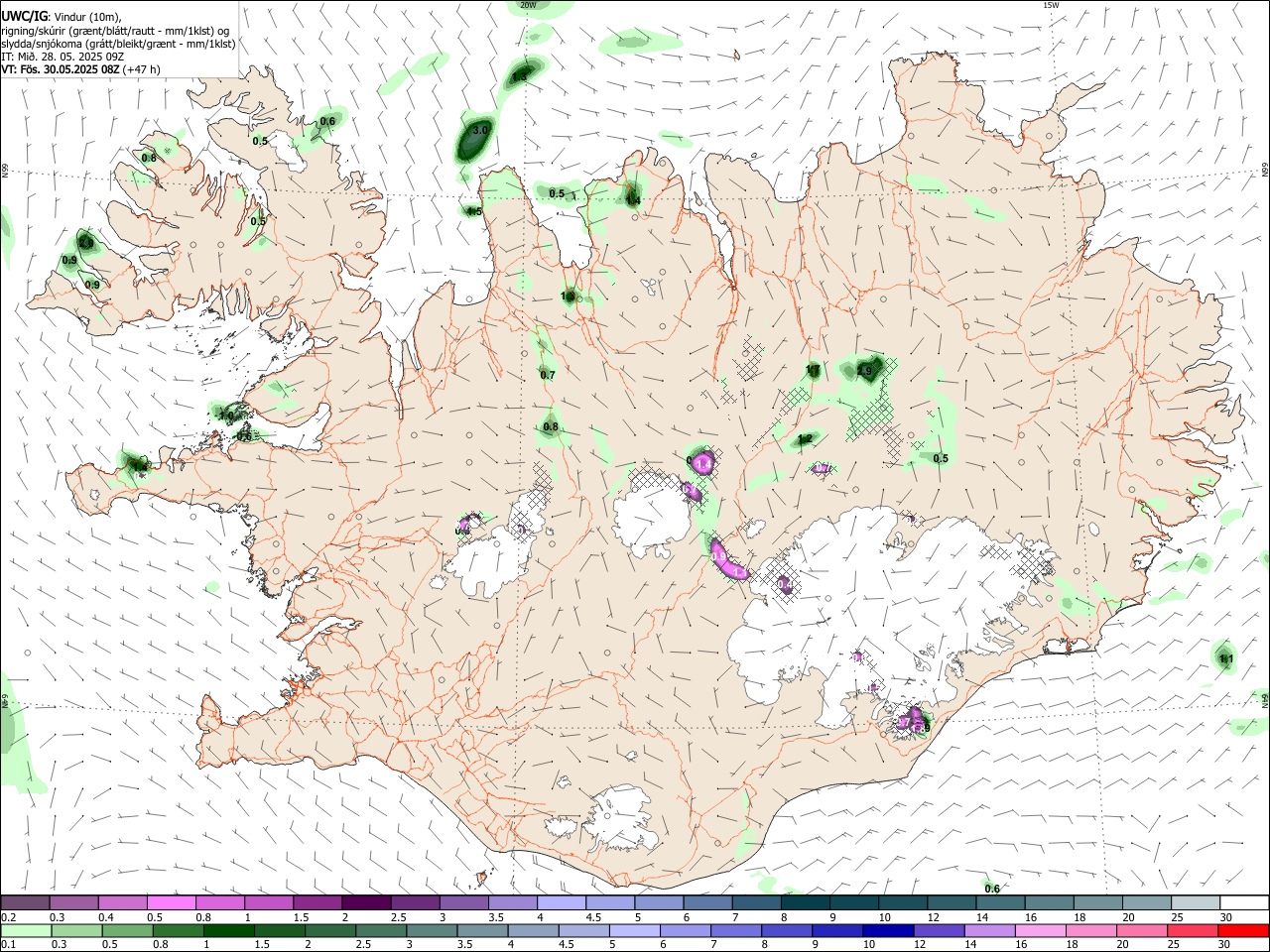Click the '4.4' precipitation value on north coast
Viewport: 1270px width, 952px height.
tap(633, 199)
